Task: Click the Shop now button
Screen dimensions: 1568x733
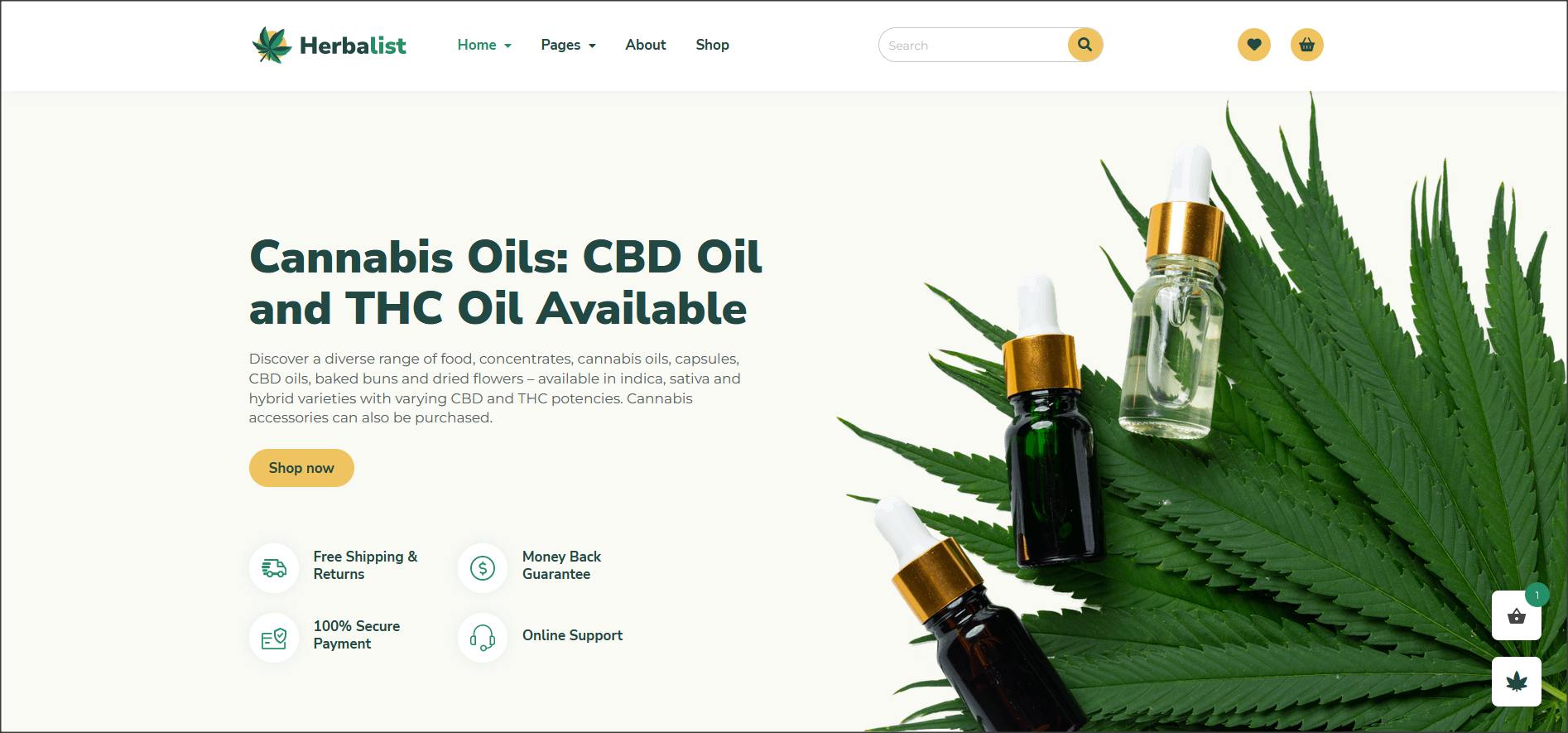Action: pyautogui.click(x=301, y=468)
